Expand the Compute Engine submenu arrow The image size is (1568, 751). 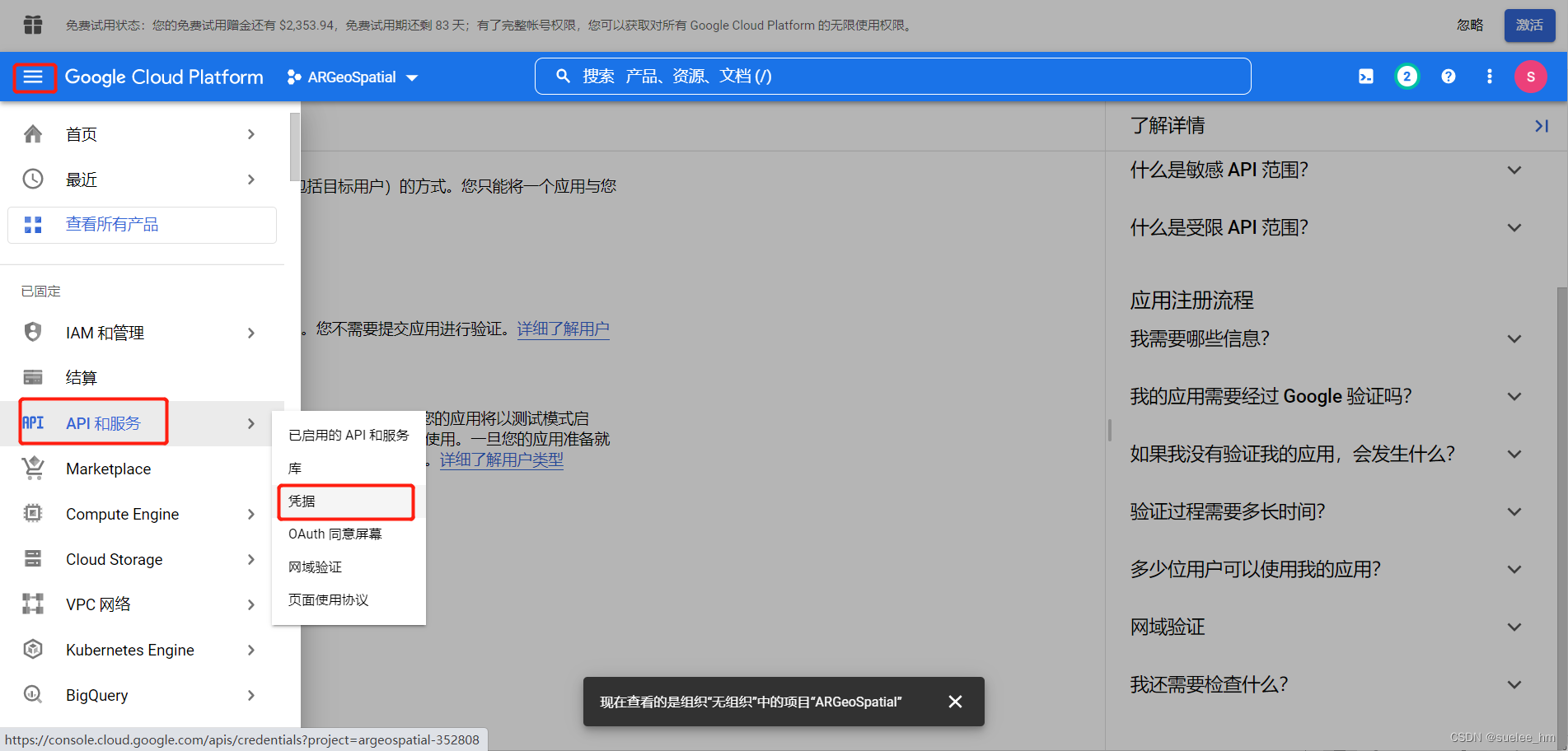(x=251, y=514)
